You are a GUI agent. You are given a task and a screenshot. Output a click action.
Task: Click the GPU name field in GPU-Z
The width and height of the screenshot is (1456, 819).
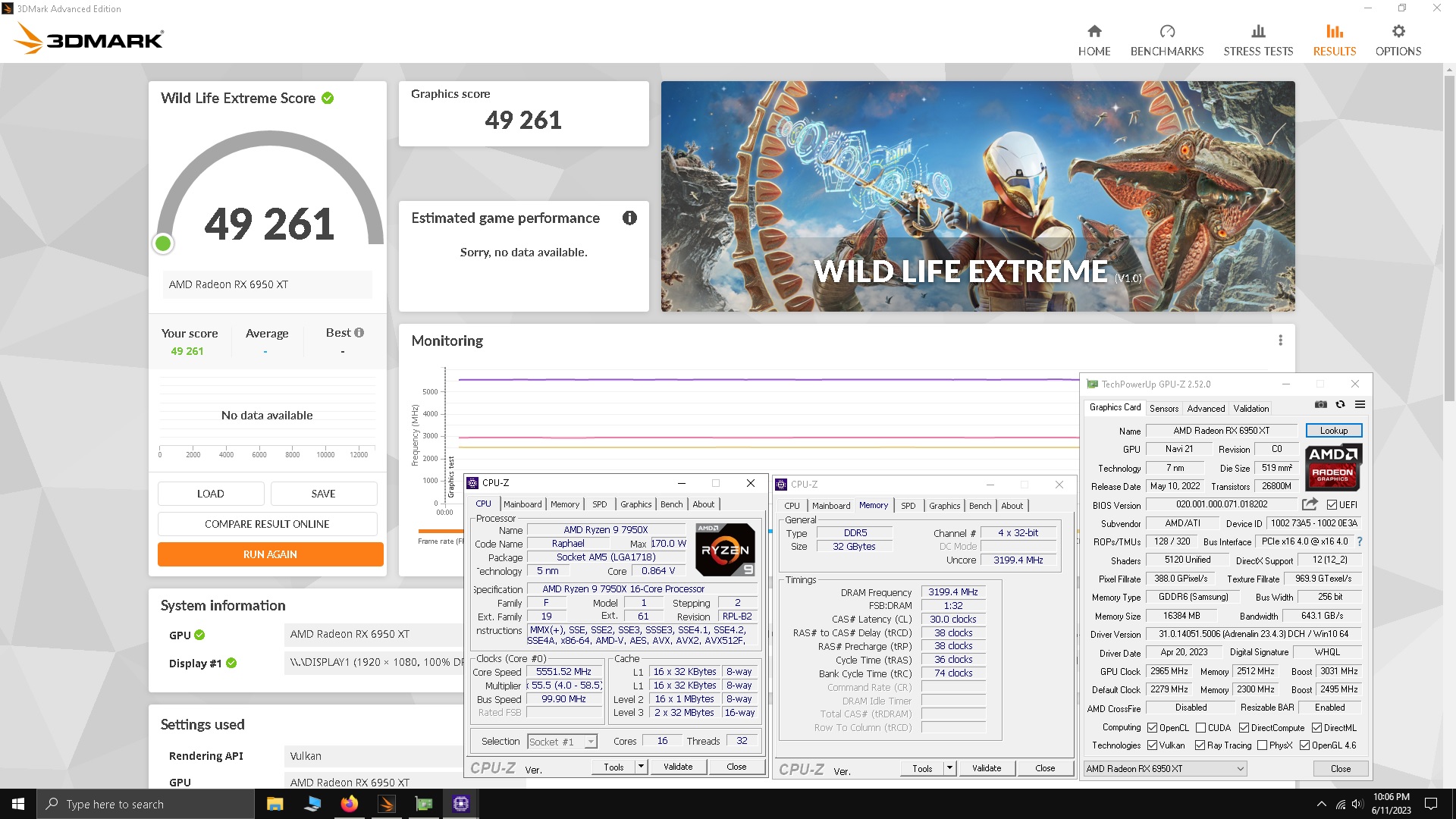(1221, 431)
